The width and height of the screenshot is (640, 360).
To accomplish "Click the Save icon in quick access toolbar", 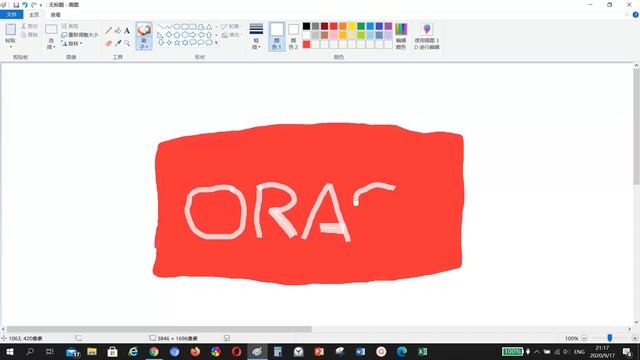I will pos(16,5).
